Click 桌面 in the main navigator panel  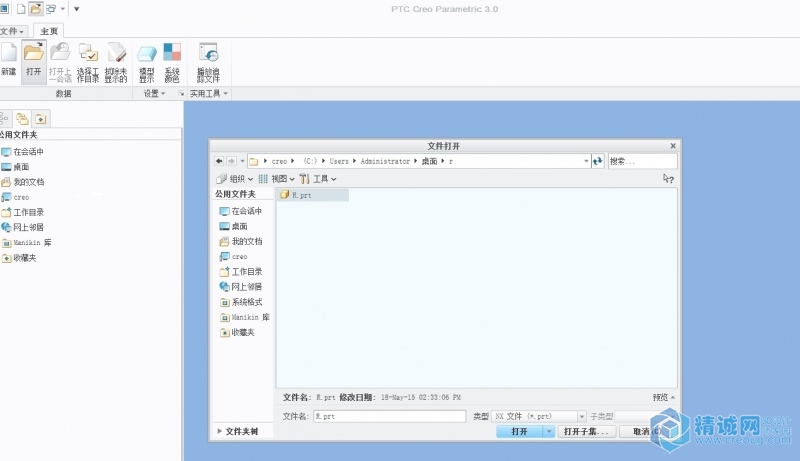pos(15,167)
